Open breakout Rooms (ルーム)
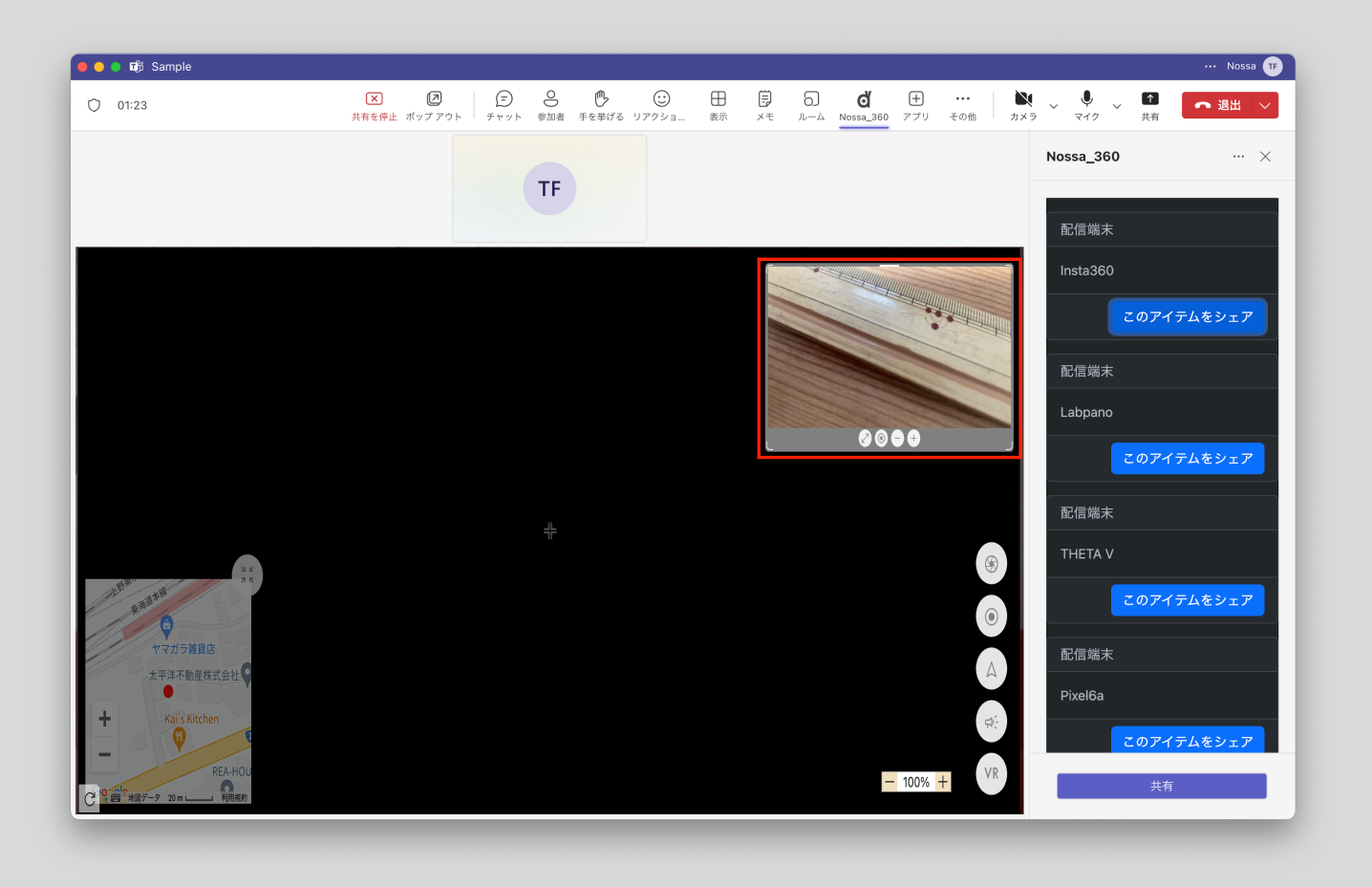1372x887 pixels. [x=811, y=105]
